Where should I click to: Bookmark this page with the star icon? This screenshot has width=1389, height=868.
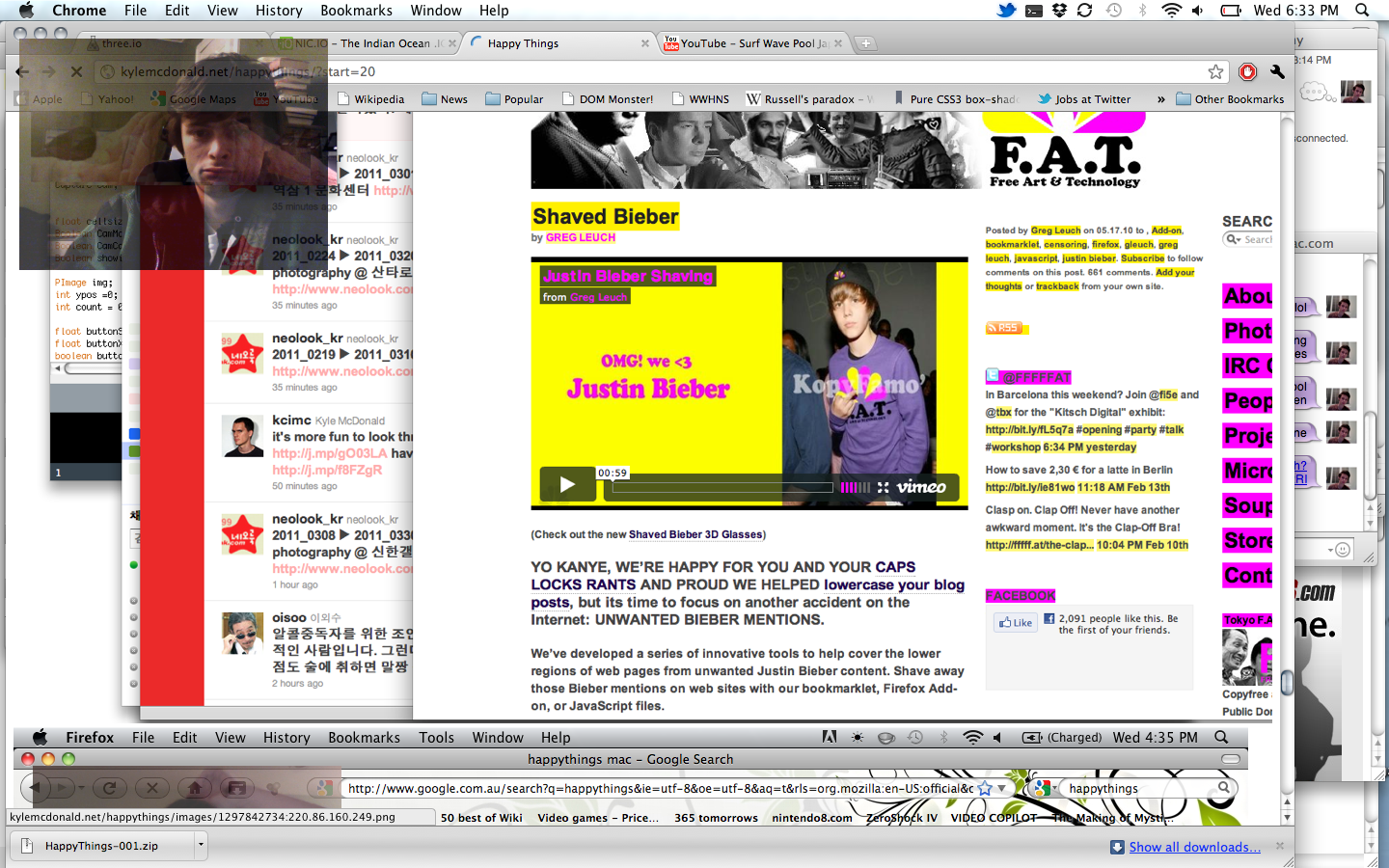[1215, 72]
